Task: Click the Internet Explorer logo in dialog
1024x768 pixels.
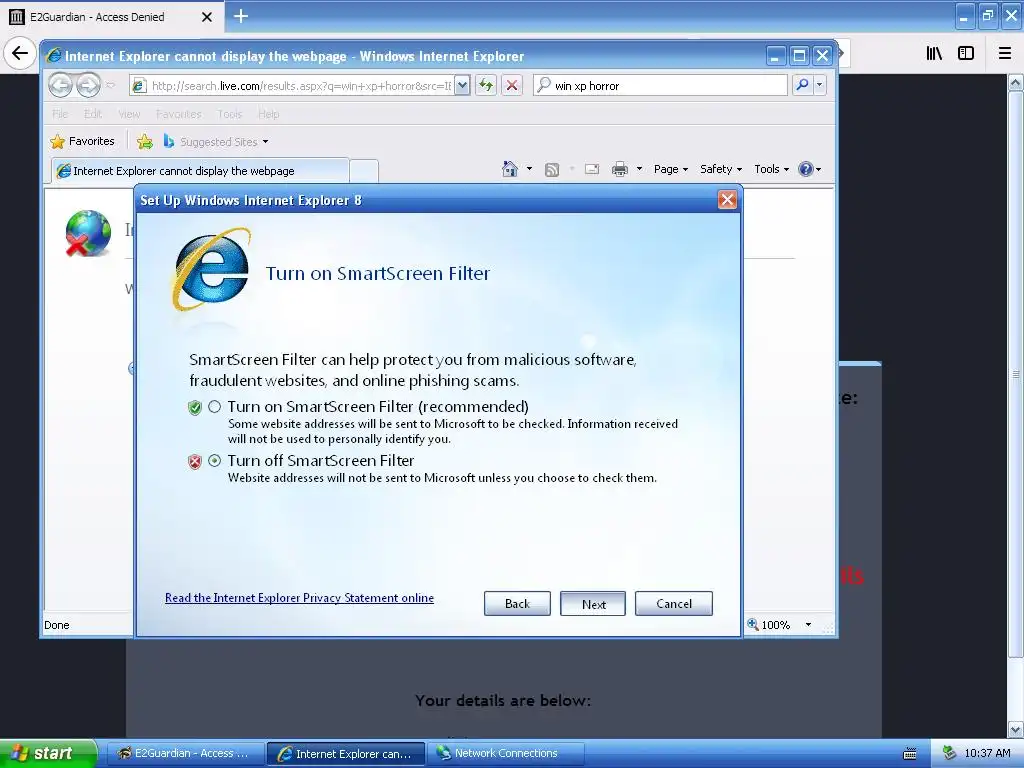Action: (x=211, y=269)
